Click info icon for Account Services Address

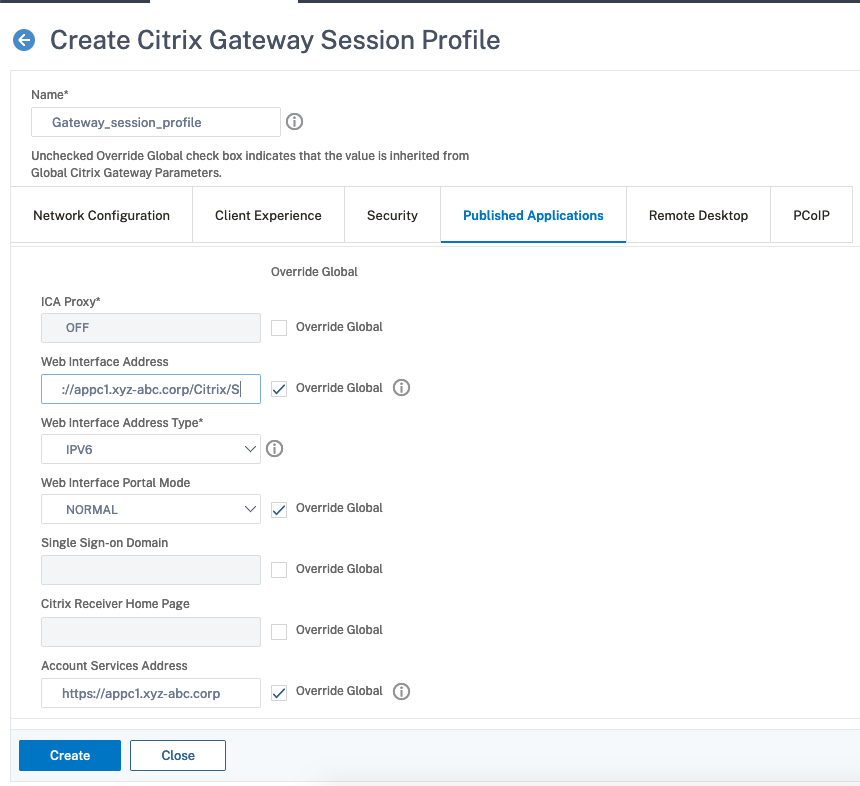pos(401,691)
